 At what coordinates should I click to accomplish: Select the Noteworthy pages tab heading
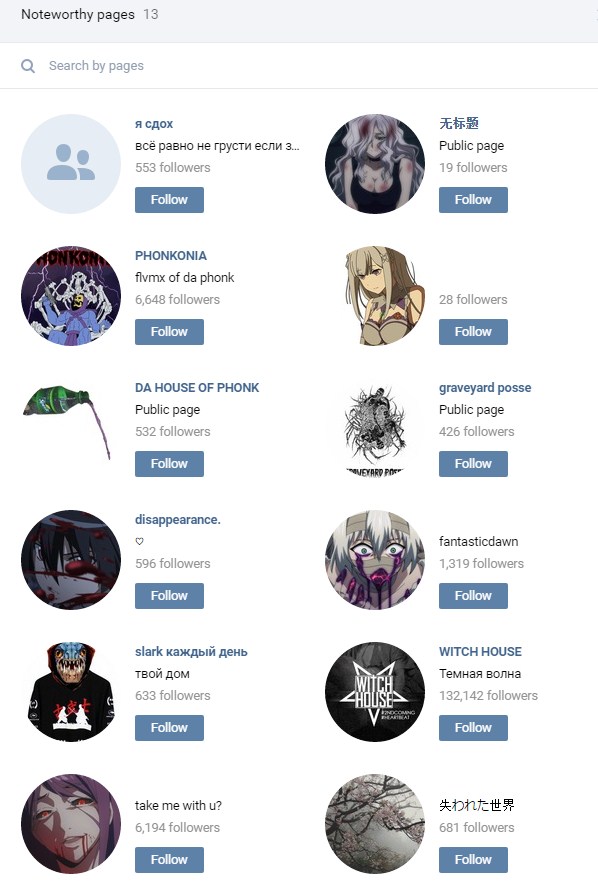pyautogui.click(x=78, y=14)
